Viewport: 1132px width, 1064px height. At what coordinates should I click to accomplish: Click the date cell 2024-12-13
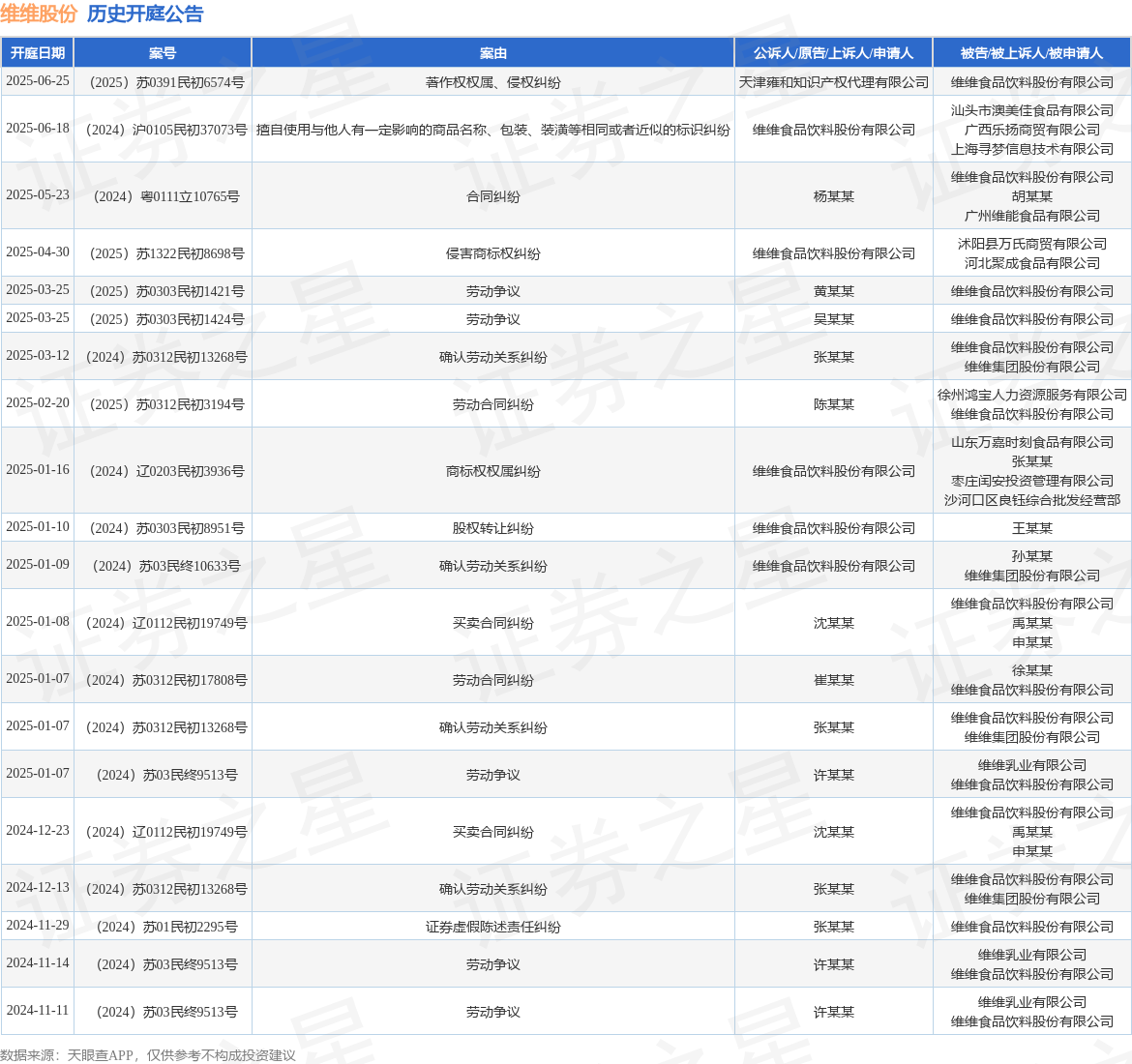[x=38, y=888]
